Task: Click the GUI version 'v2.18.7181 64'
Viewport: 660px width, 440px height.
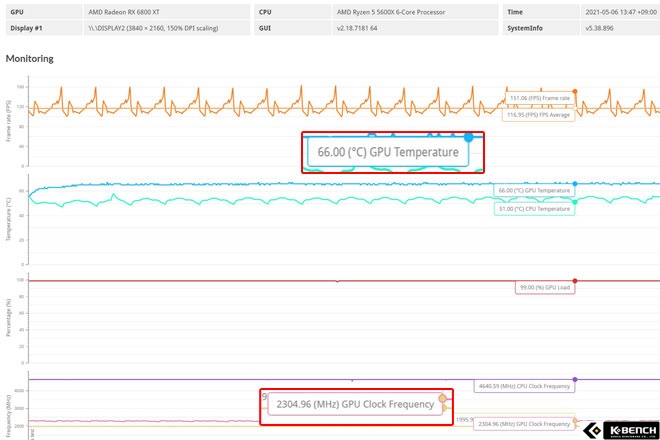Action: click(357, 28)
